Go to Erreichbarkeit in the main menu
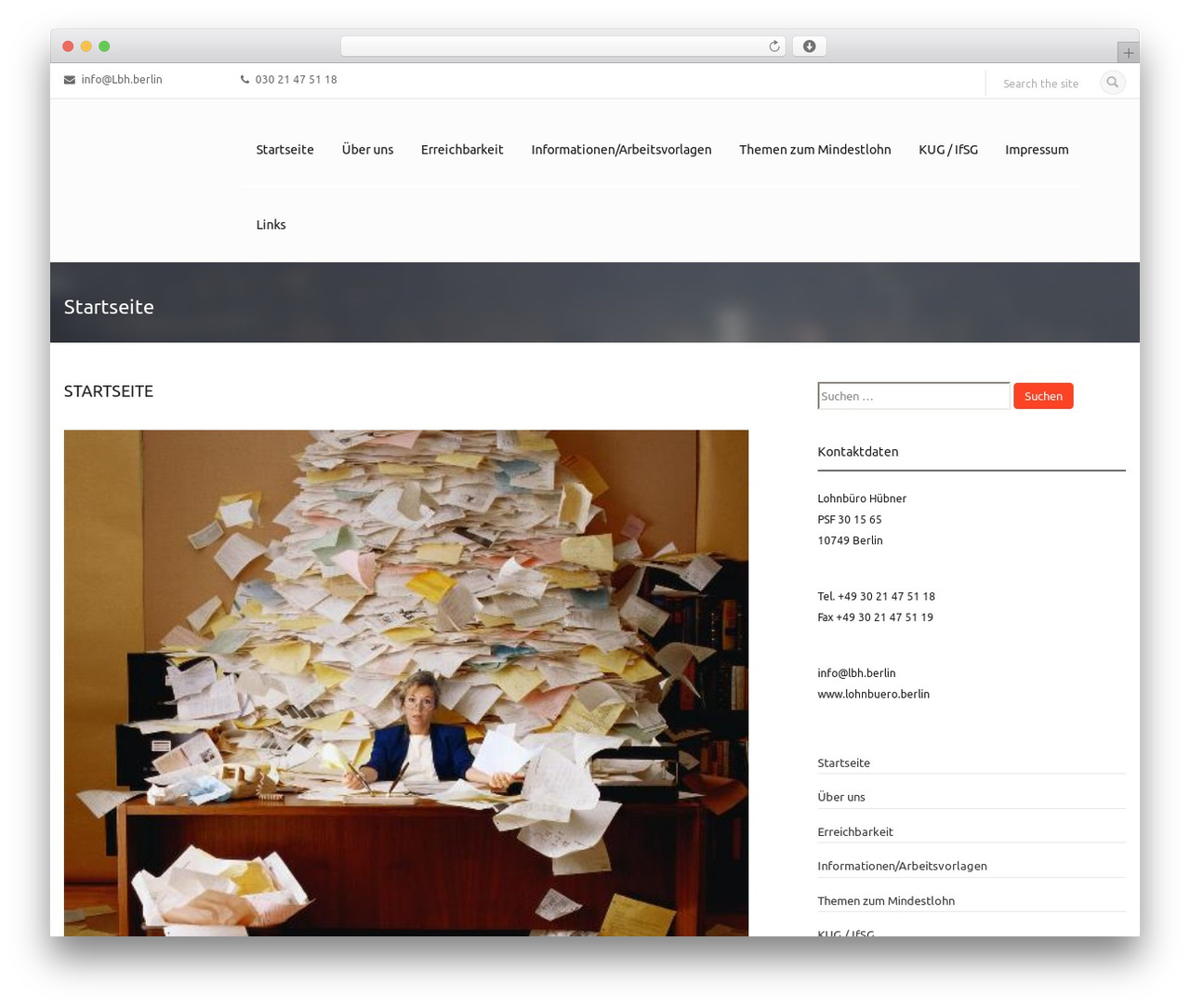The width and height of the screenshot is (1190, 1008). click(x=462, y=150)
